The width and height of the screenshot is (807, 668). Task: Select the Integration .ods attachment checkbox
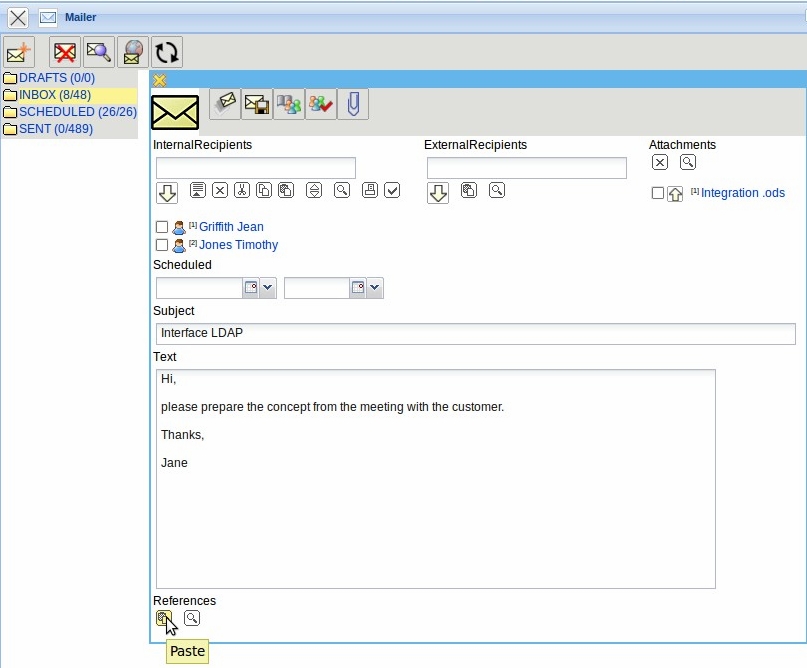pos(657,193)
